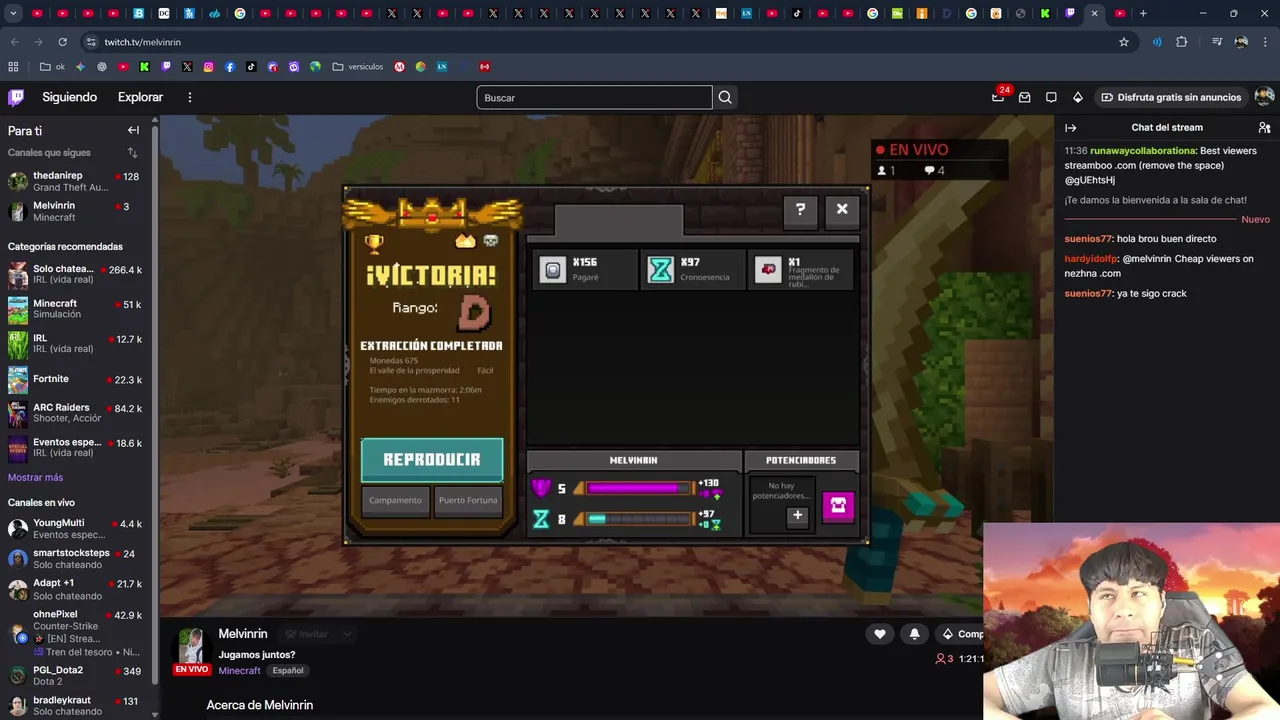
Task: Open the TikTok bookmark
Action: pyautogui.click(x=251, y=67)
